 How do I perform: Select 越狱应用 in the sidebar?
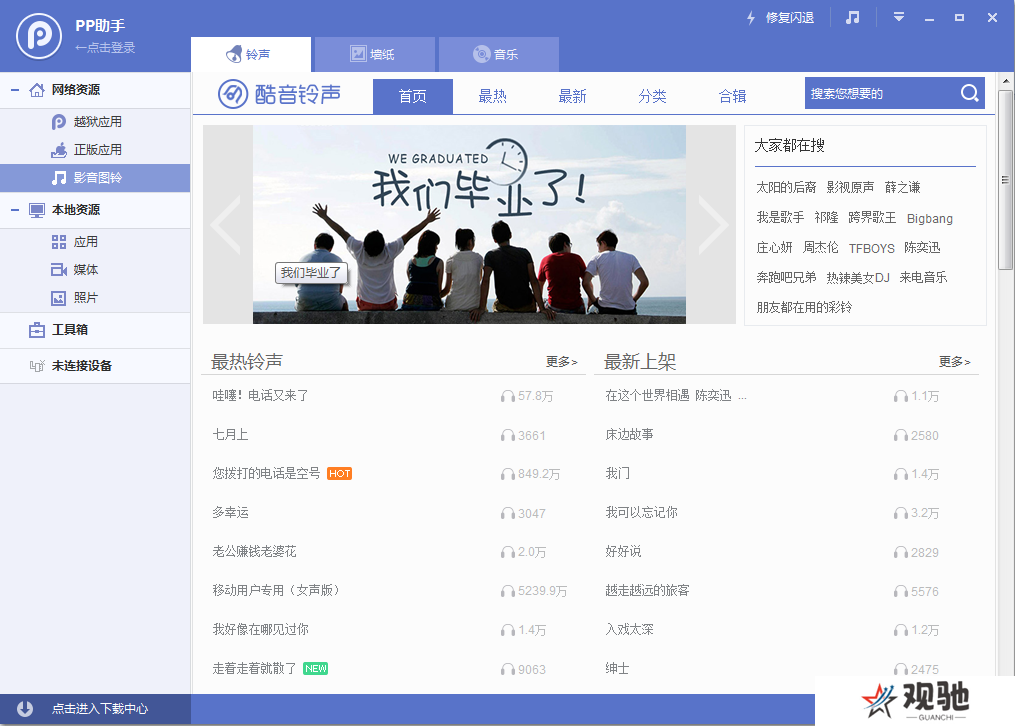(97, 122)
